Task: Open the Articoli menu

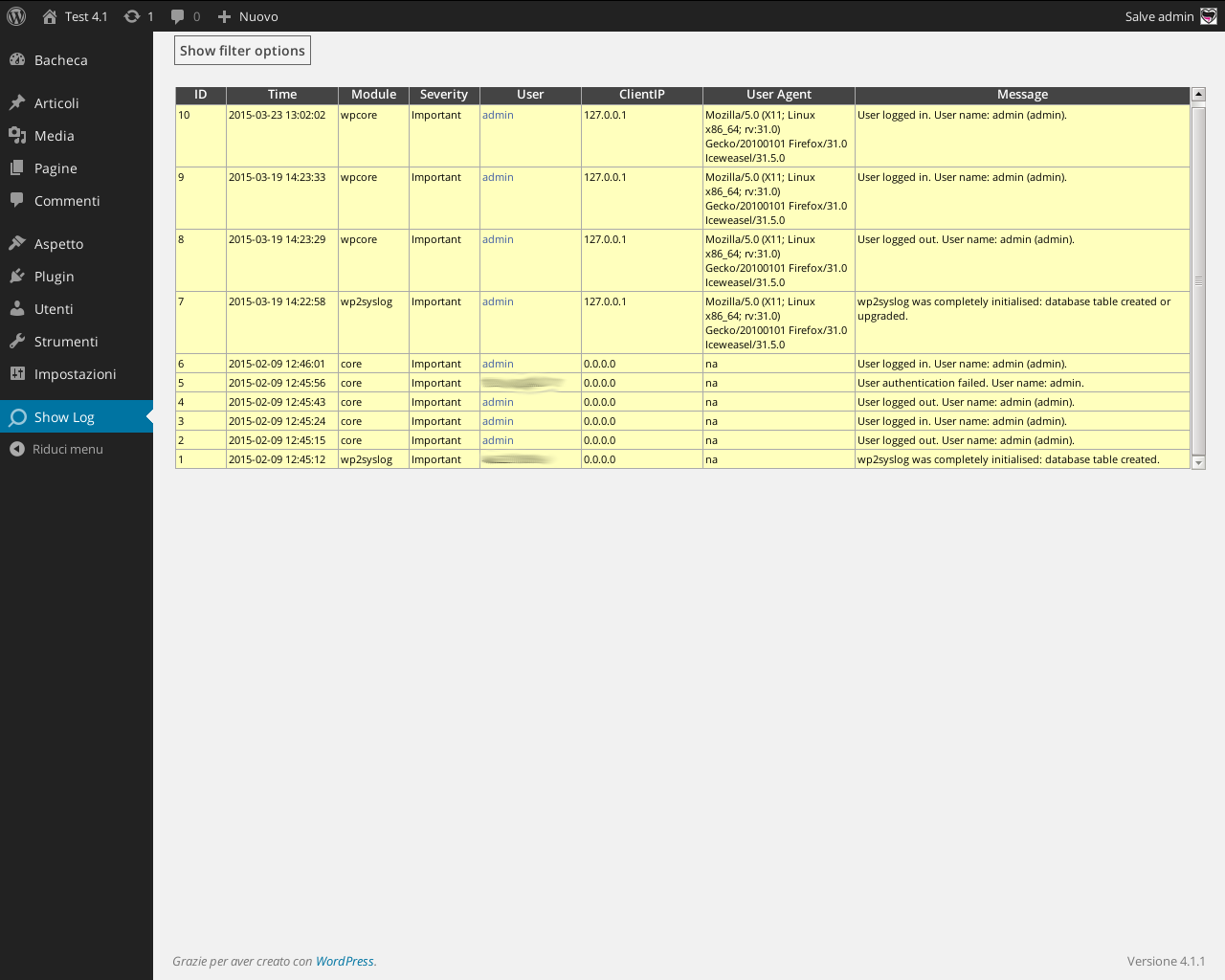Action: [77, 102]
